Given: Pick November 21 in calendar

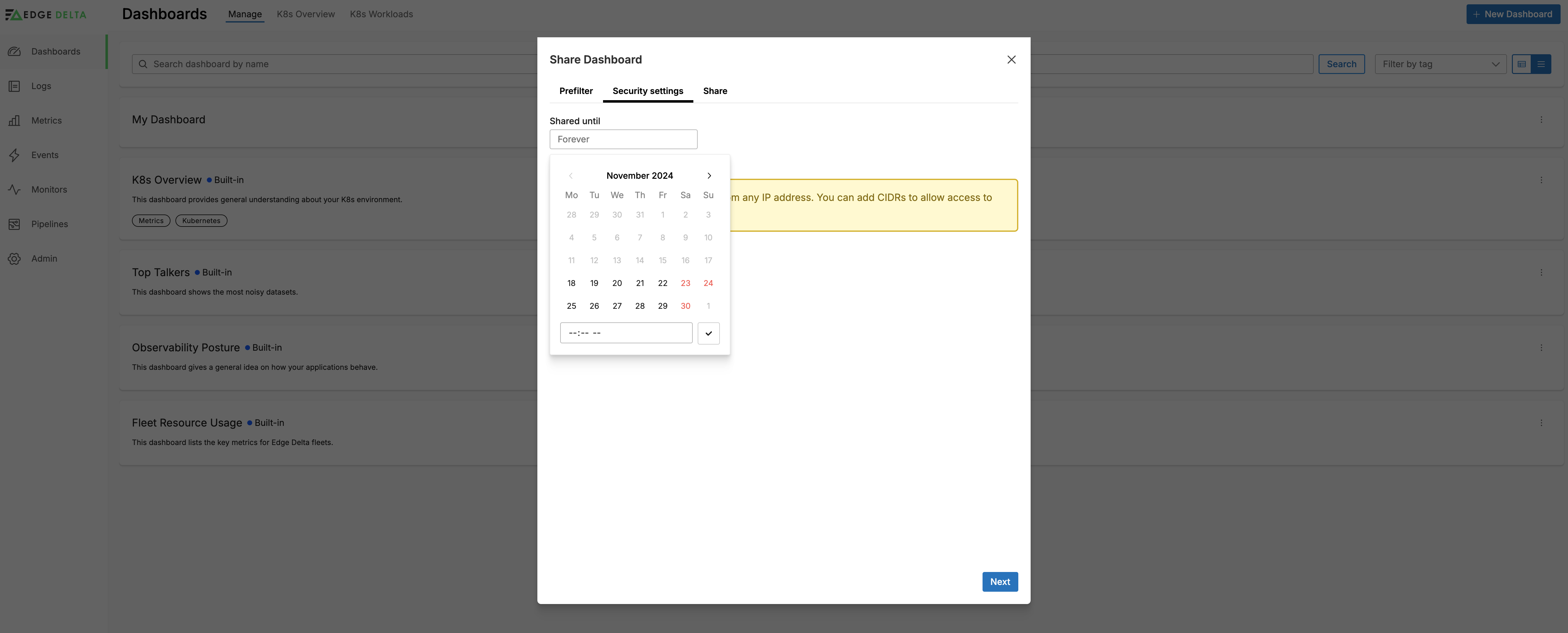Looking at the screenshot, I should pos(640,284).
